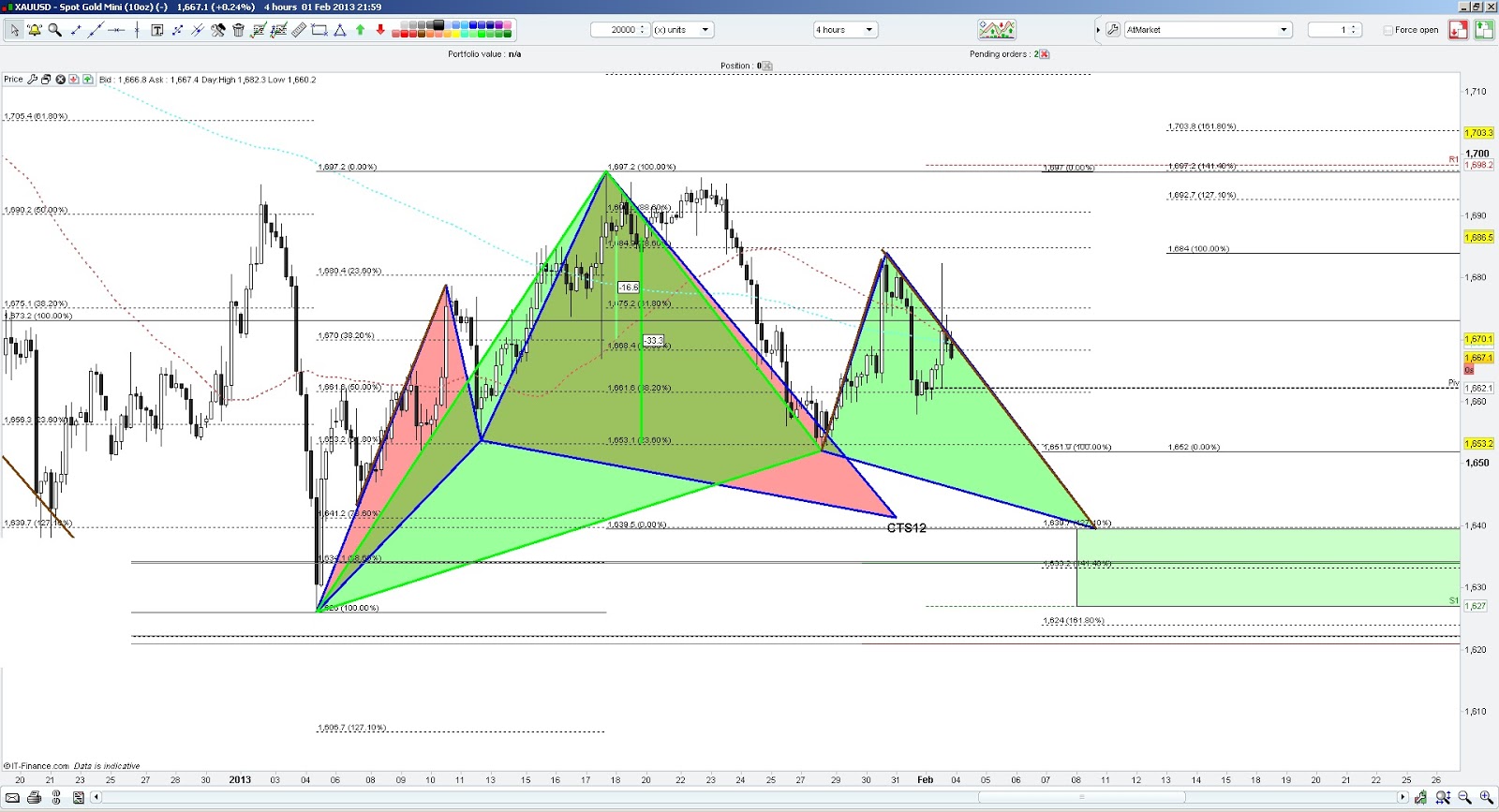Image resolution: width=1499 pixels, height=812 pixels.
Task: Select the vertical line drawing tool
Action: (x=137, y=30)
